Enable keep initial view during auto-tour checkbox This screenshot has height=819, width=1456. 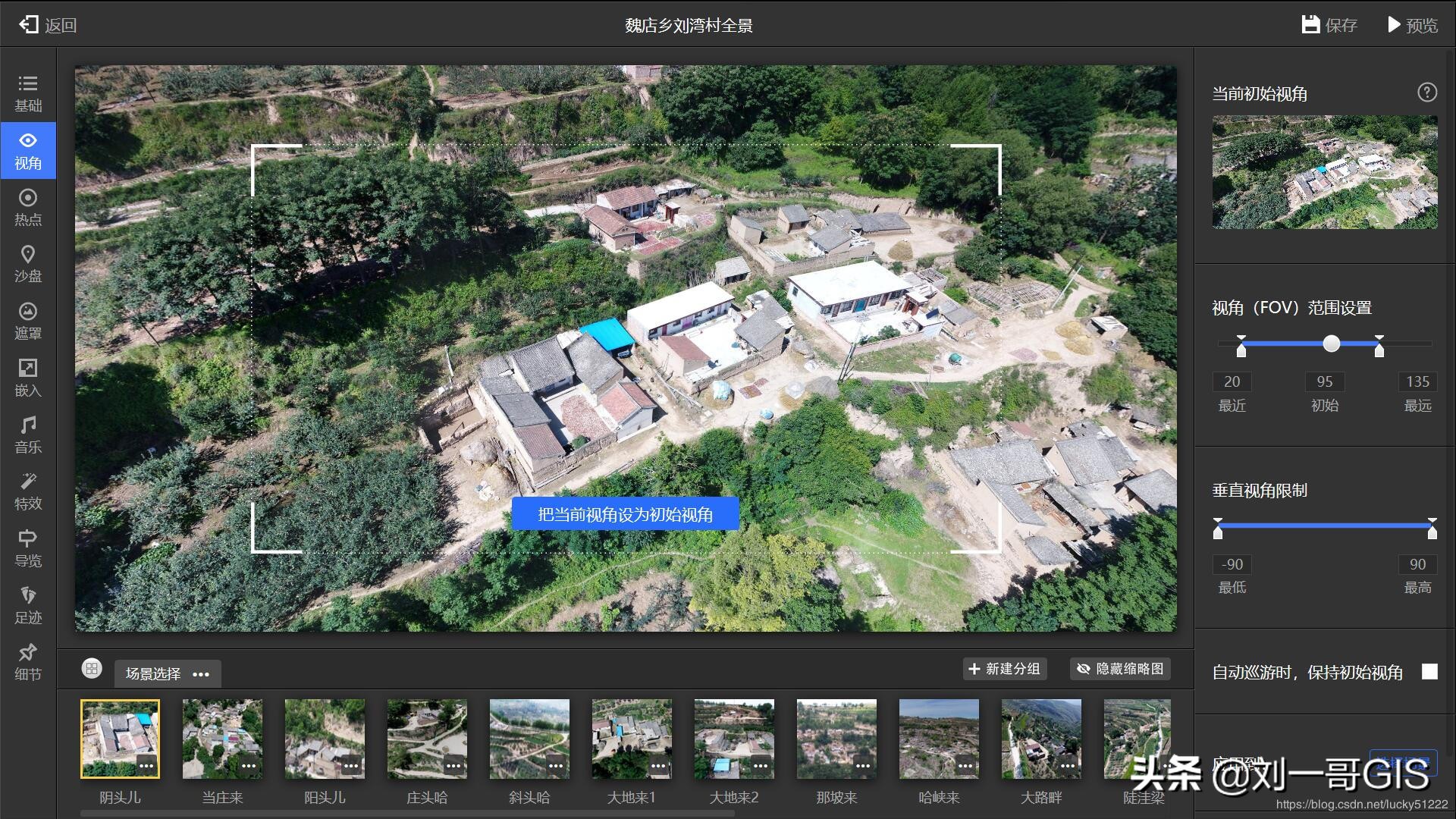pyautogui.click(x=1429, y=672)
